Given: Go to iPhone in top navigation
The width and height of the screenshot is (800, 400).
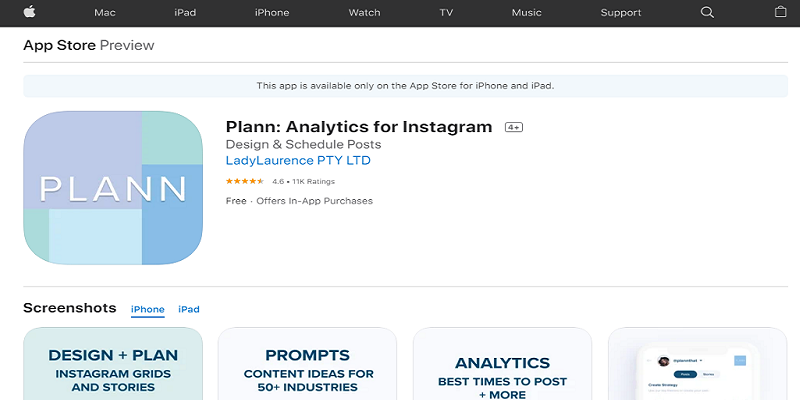Looking at the screenshot, I should (x=272, y=13).
